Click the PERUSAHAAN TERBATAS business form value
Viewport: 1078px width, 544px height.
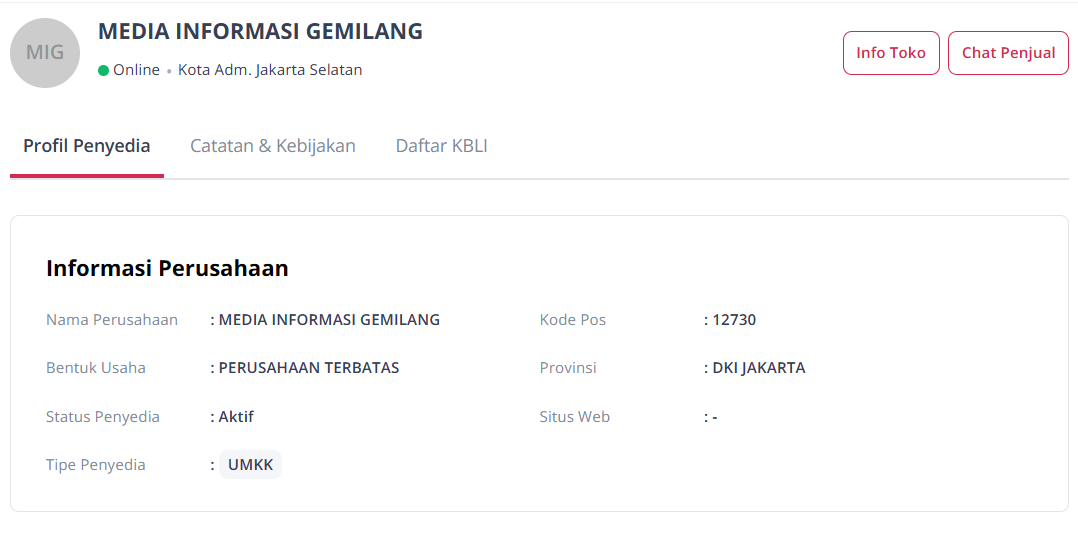pyautogui.click(x=308, y=368)
